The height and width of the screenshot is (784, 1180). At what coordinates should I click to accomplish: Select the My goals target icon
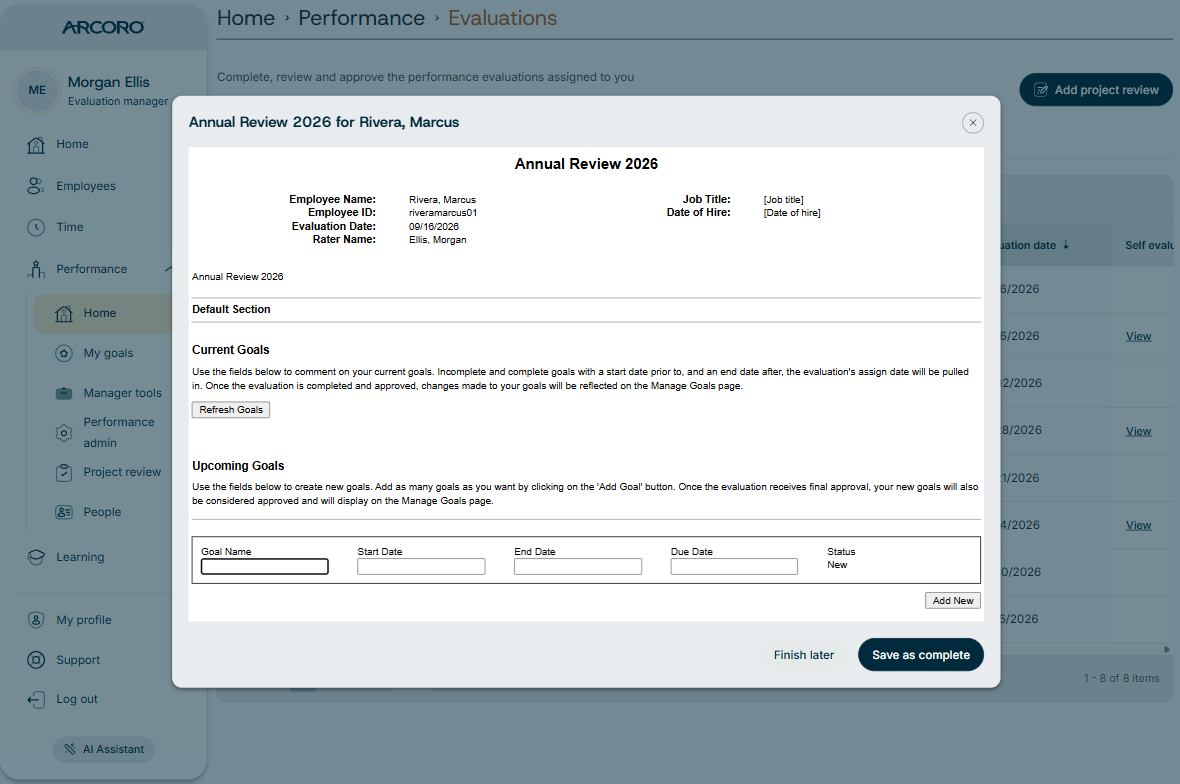(x=64, y=354)
